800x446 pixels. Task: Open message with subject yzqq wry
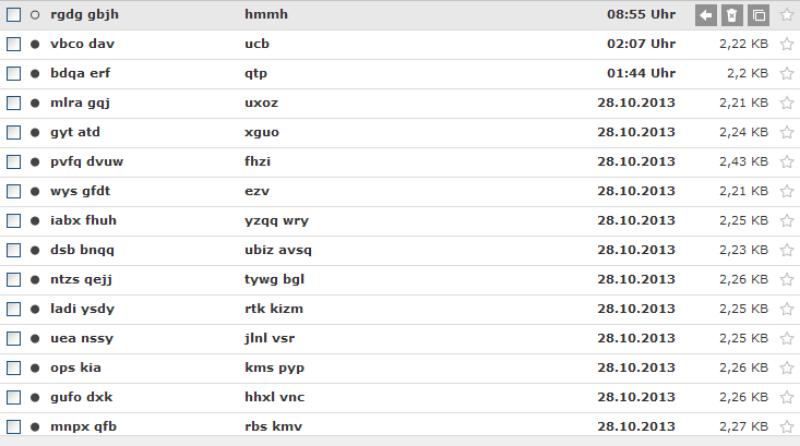point(277,221)
